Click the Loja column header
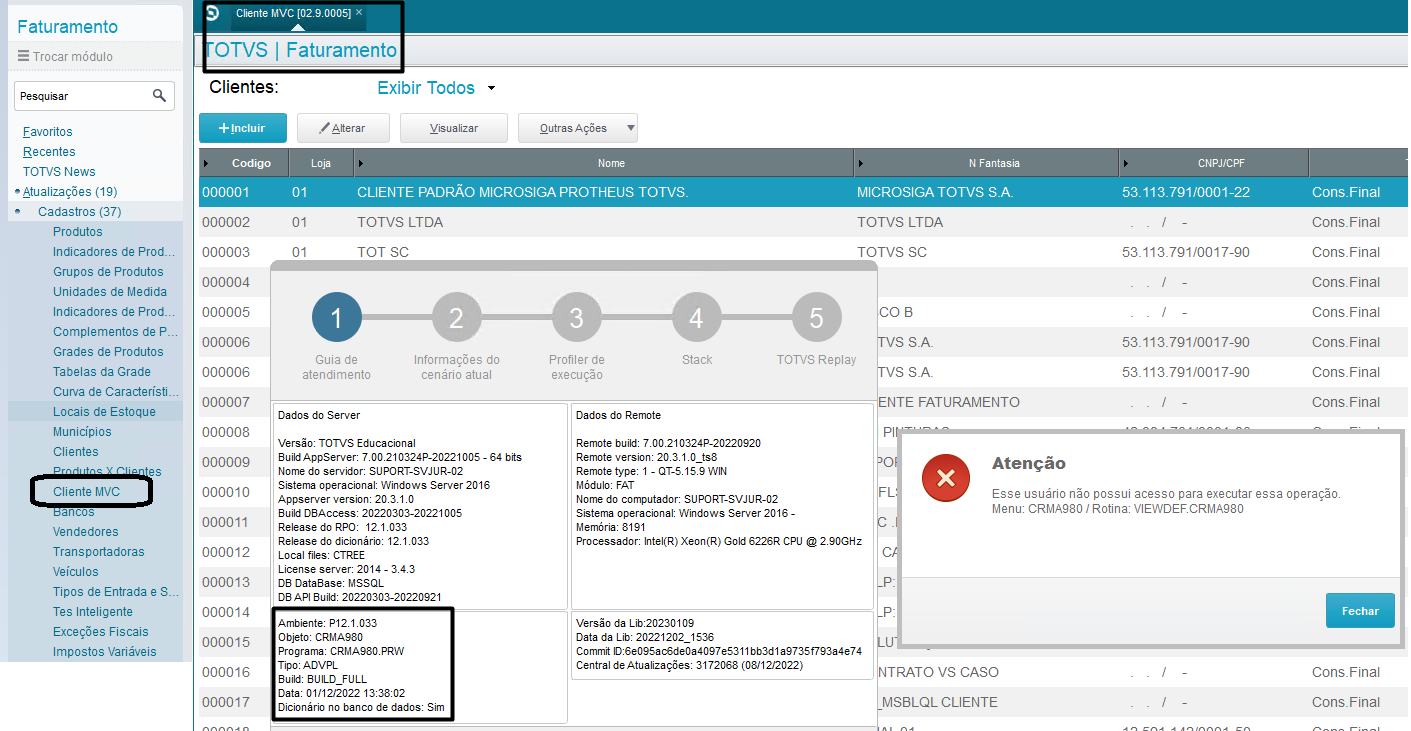1411x731 pixels. point(321,163)
